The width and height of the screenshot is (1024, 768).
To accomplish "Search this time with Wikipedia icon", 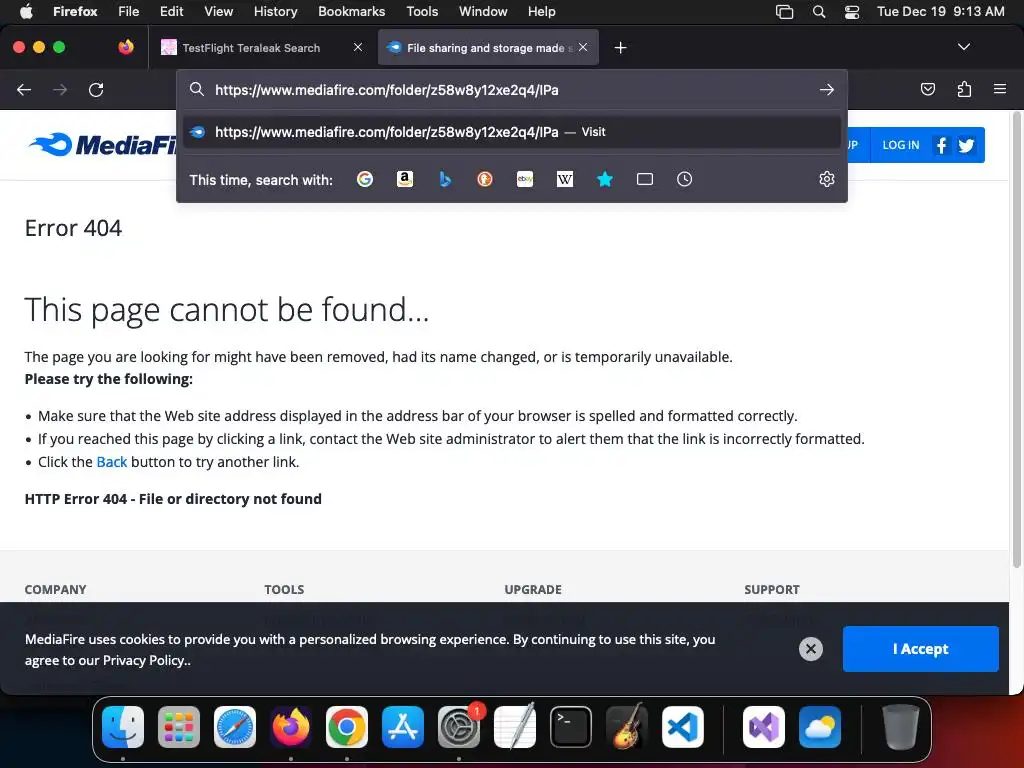I will tap(565, 179).
